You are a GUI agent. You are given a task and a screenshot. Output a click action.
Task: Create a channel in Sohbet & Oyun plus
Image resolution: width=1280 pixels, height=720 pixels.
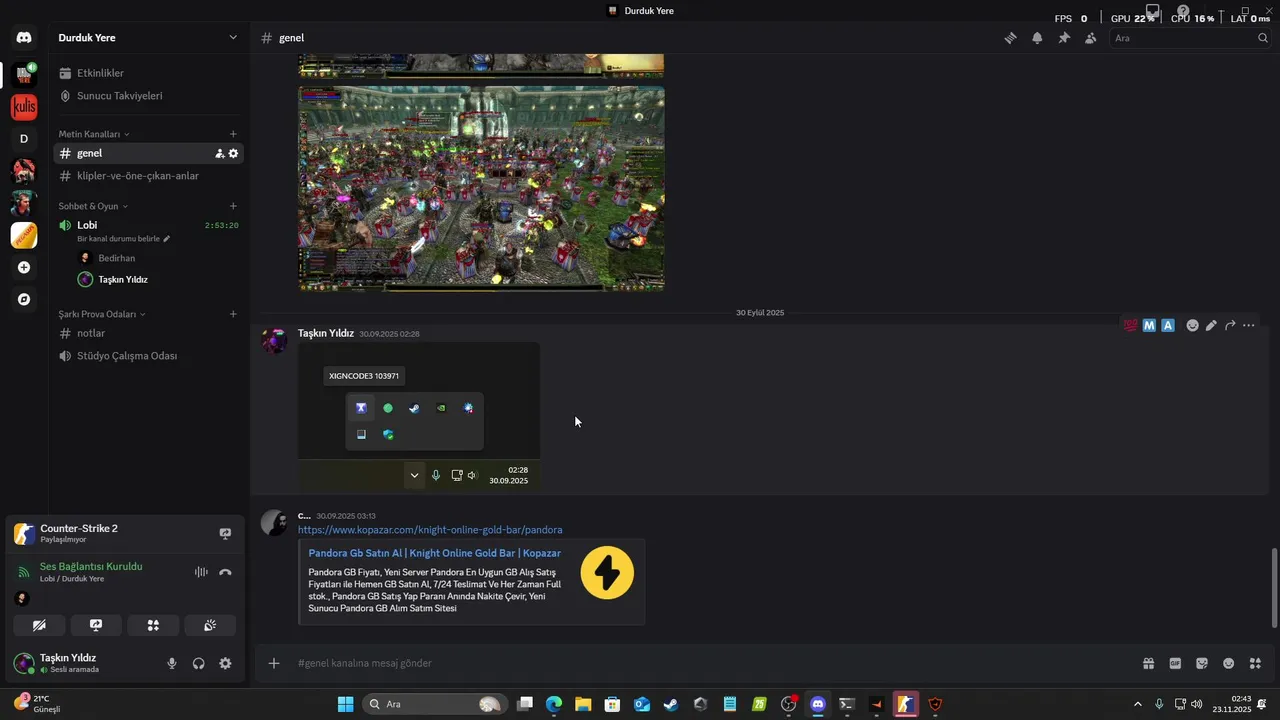click(233, 206)
